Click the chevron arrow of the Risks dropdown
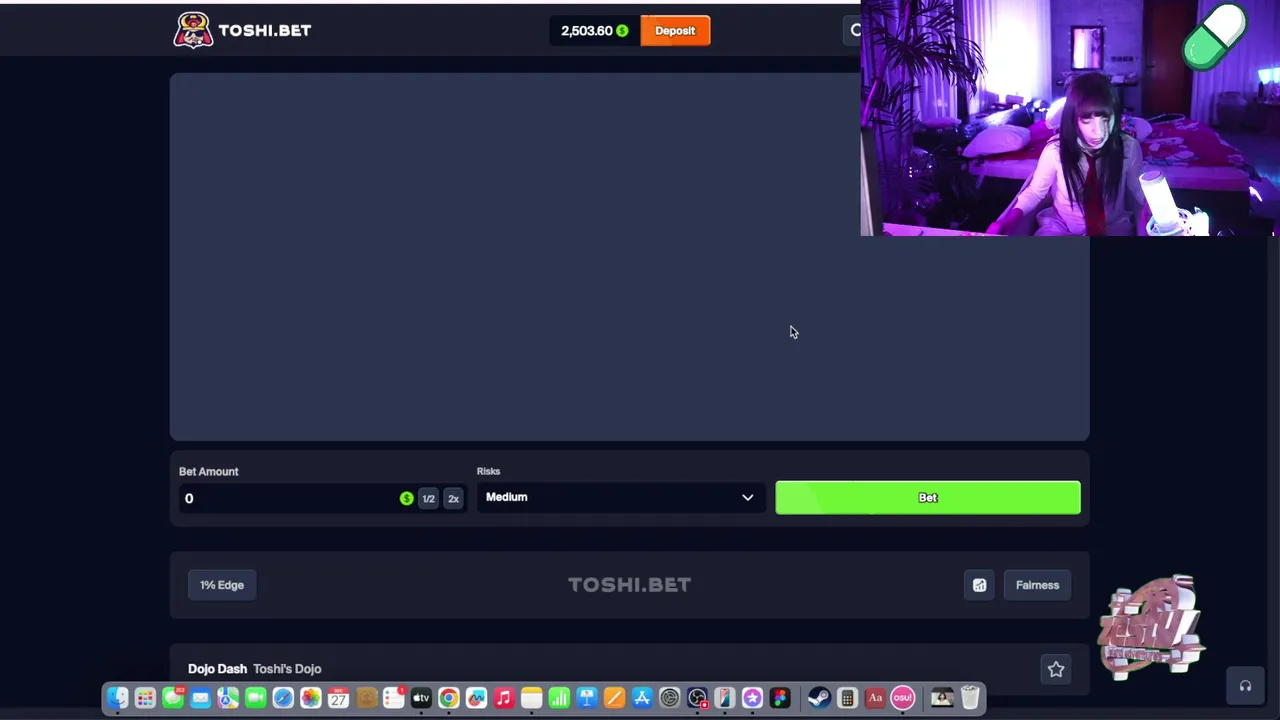This screenshot has width=1280, height=720. [747, 497]
